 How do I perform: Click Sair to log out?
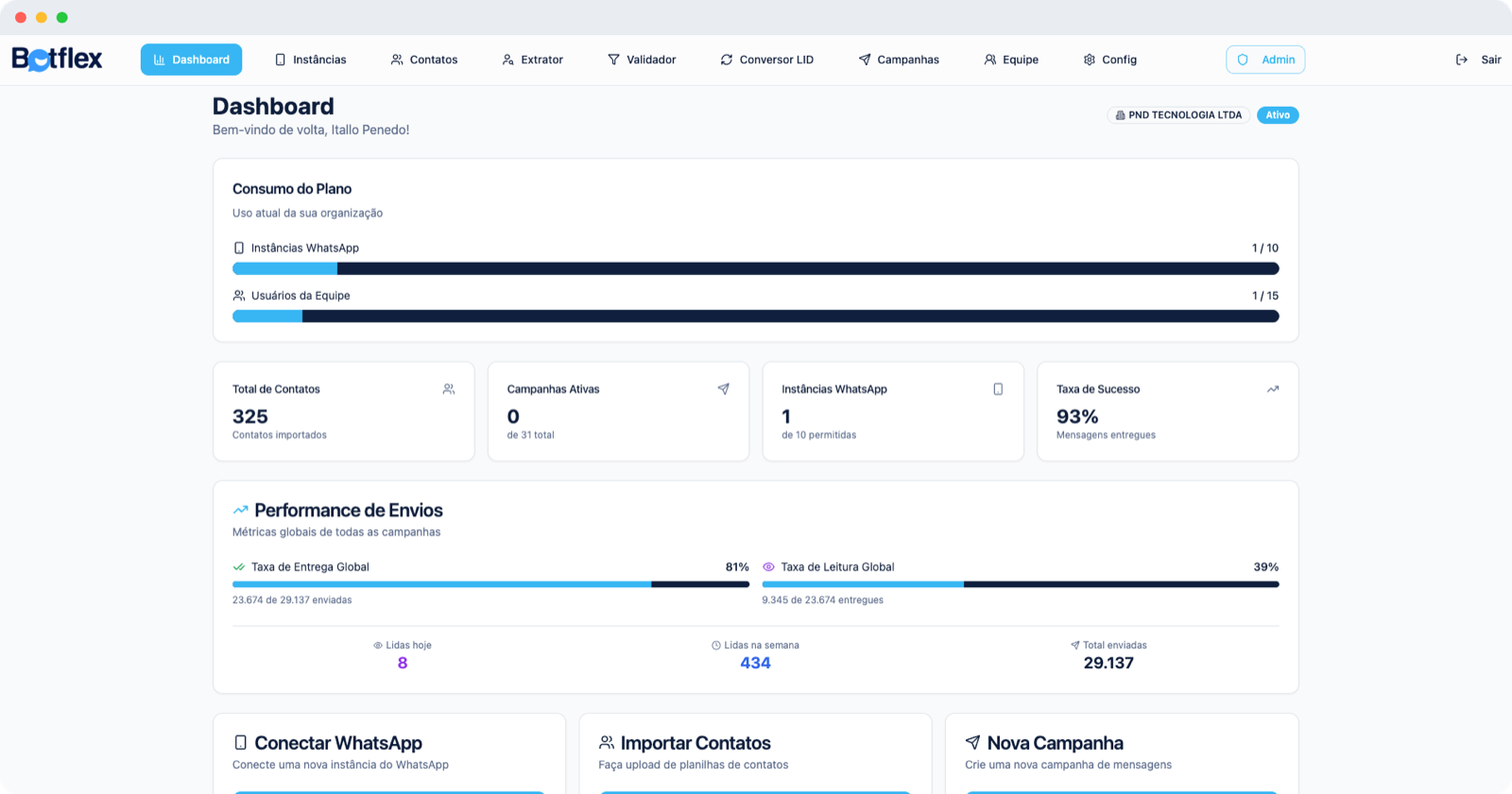pos(1491,60)
